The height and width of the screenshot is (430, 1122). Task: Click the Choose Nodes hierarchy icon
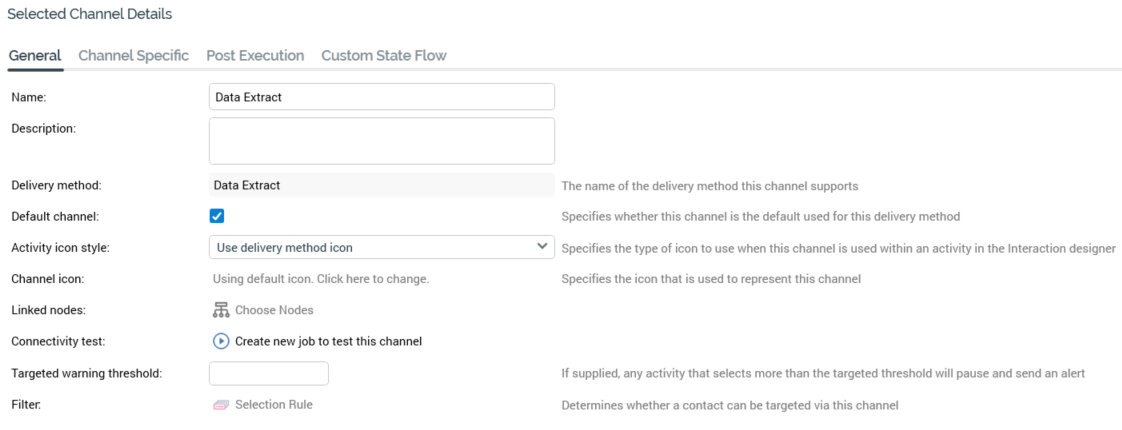[x=221, y=310]
